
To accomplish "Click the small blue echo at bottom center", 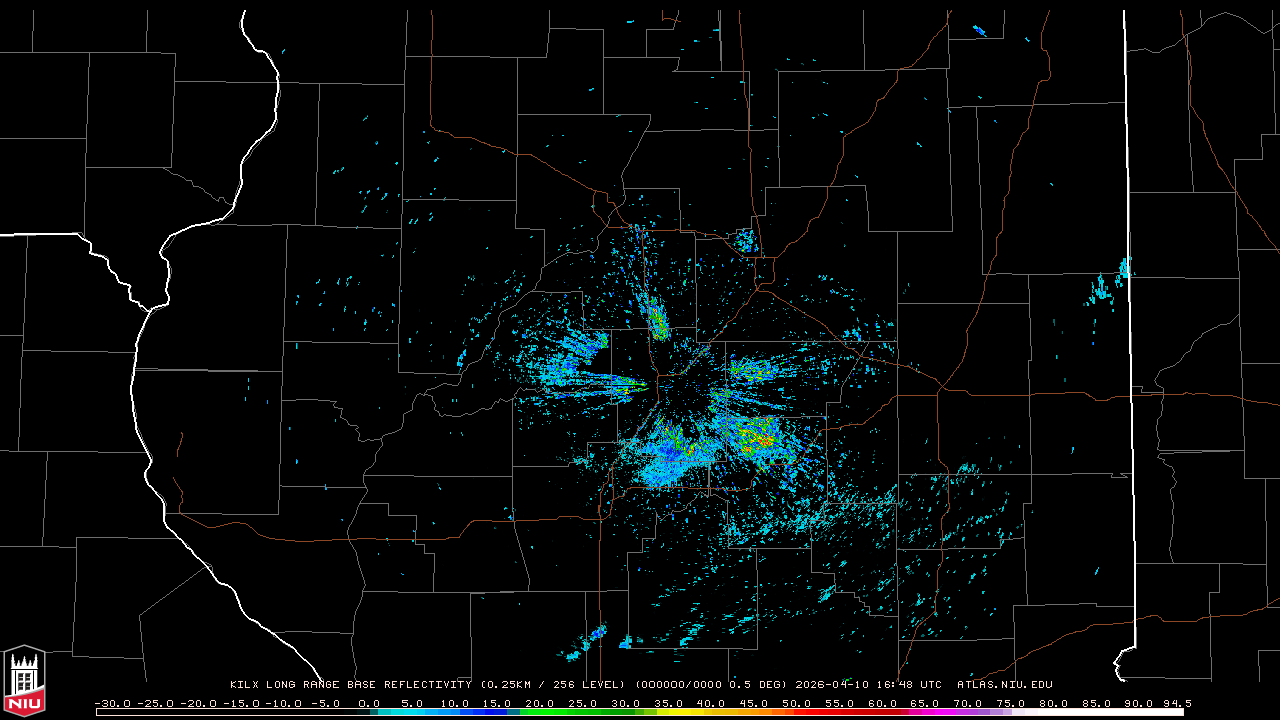I will tap(597, 634).
